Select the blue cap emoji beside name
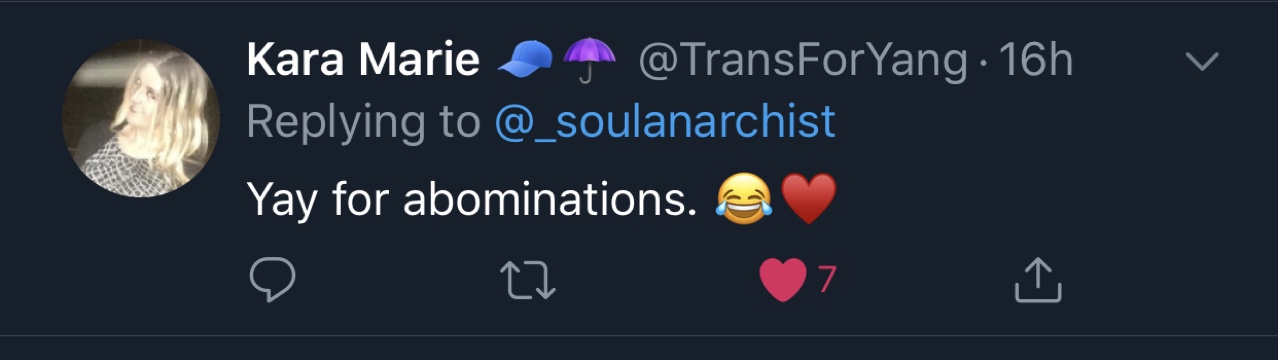Screen dimensions: 1278x360 [x=526, y=63]
